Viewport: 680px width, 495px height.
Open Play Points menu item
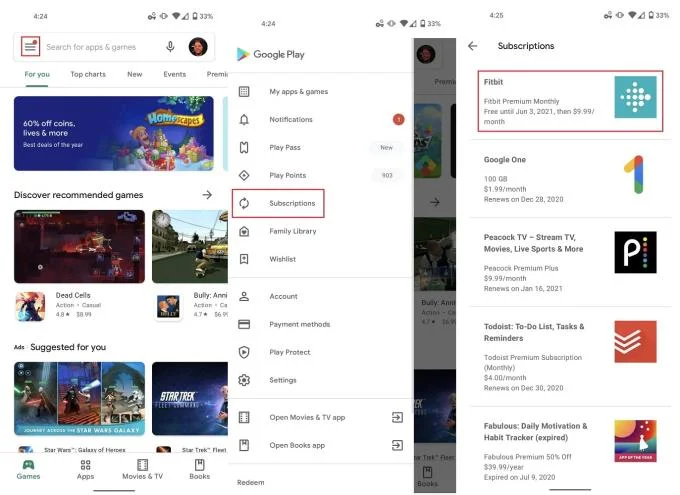(321, 175)
